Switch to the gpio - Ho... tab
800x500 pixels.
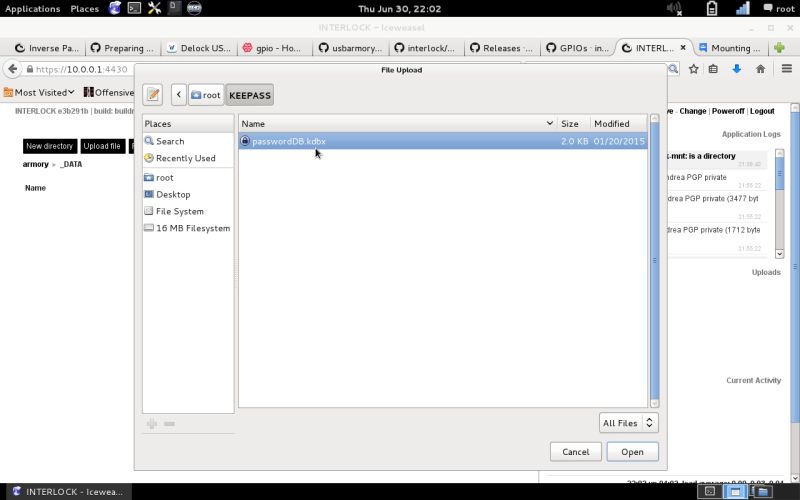274,48
